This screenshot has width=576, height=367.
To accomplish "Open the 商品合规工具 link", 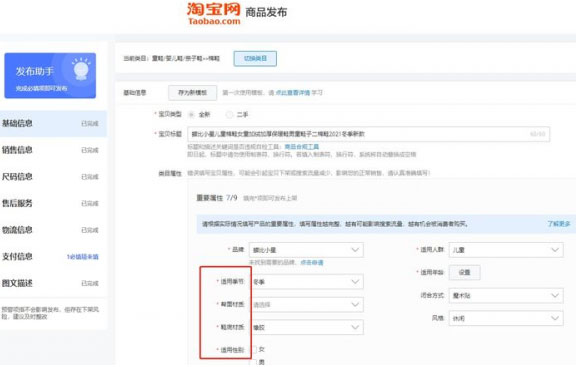I will click(x=302, y=147).
